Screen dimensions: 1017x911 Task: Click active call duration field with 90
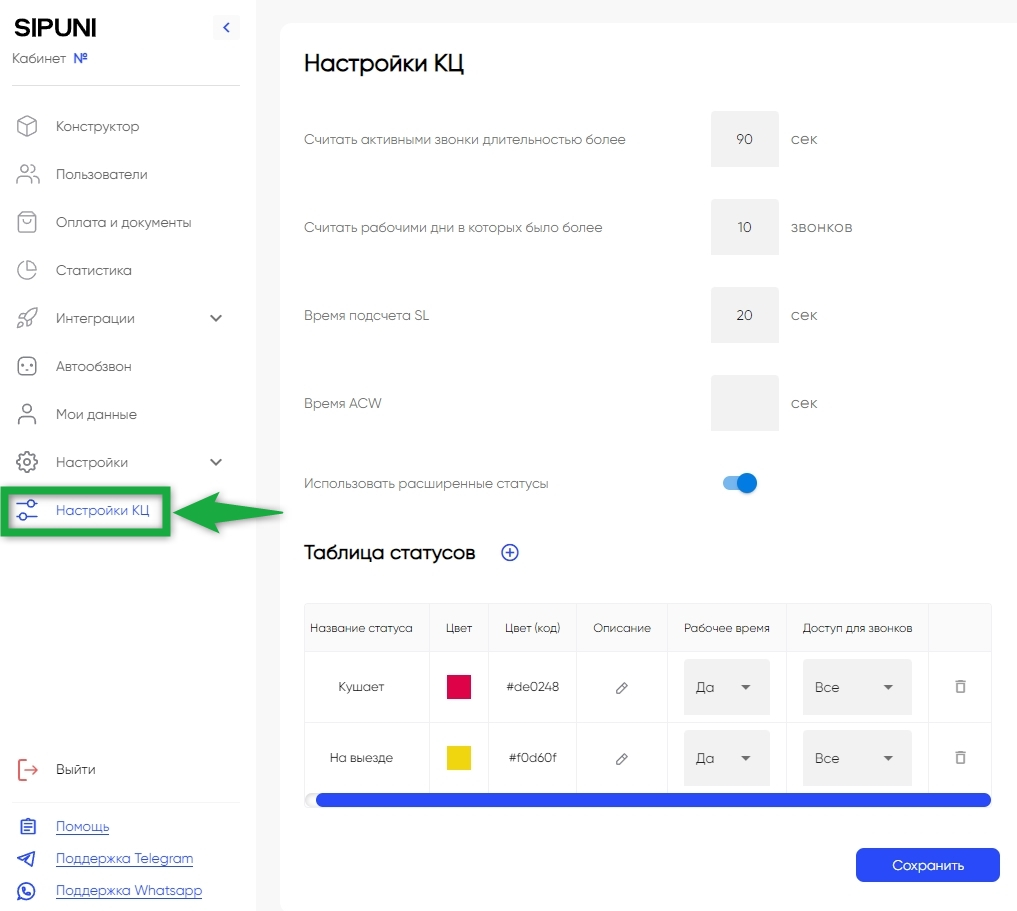point(745,139)
